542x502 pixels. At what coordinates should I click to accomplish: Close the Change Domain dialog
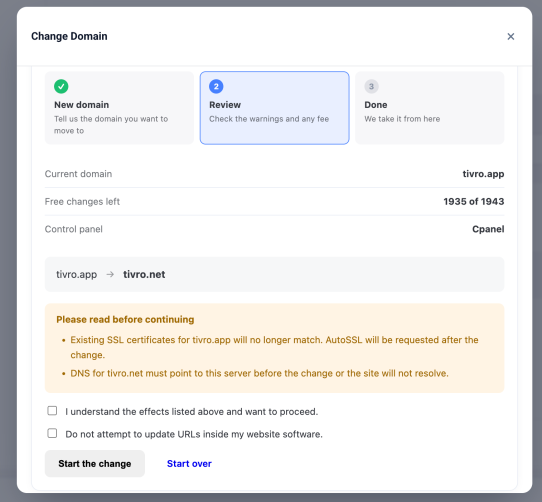pyautogui.click(x=511, y=36)
